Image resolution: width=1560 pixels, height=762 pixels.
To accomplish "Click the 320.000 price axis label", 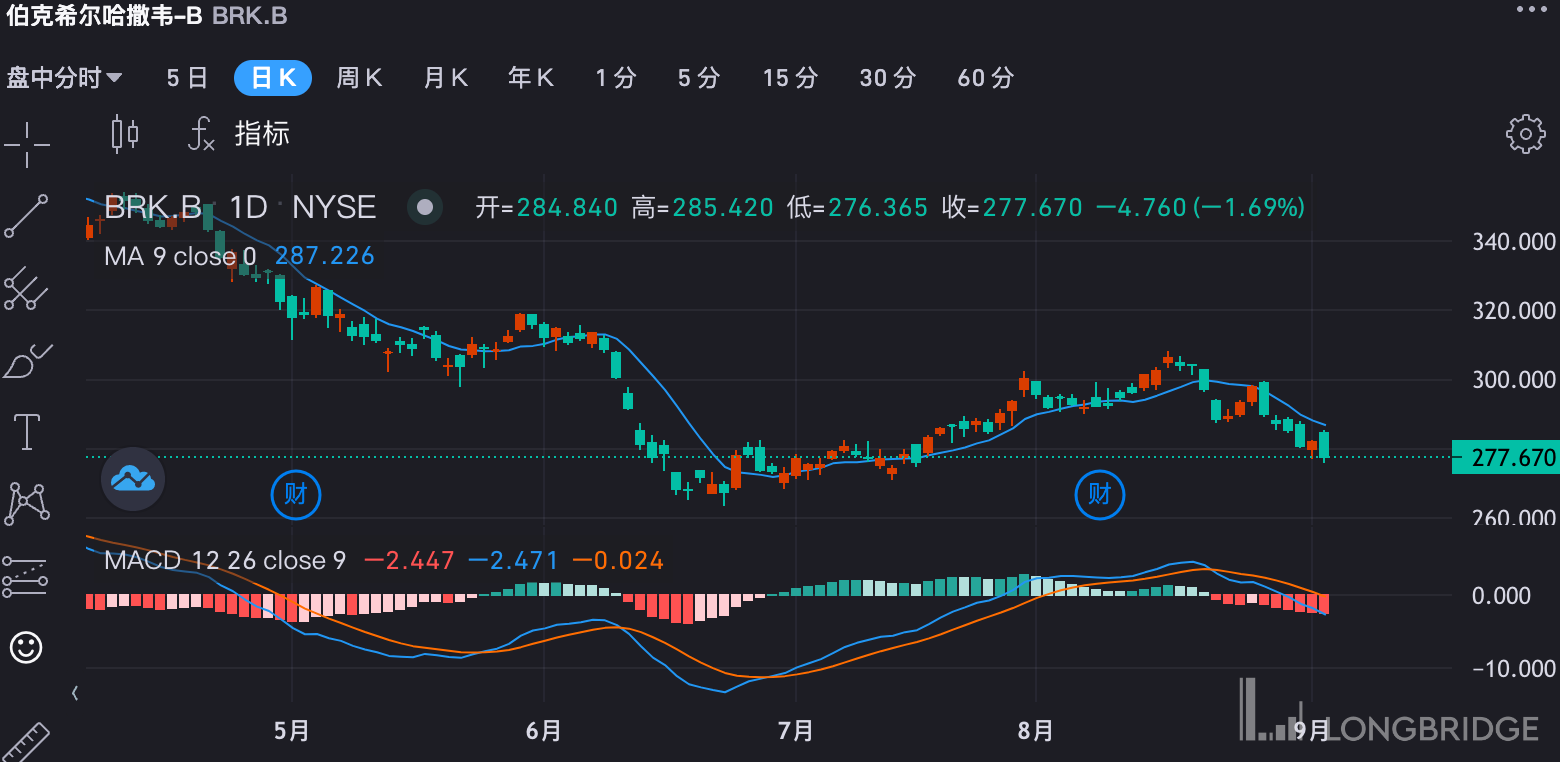I will (1514, 311).
